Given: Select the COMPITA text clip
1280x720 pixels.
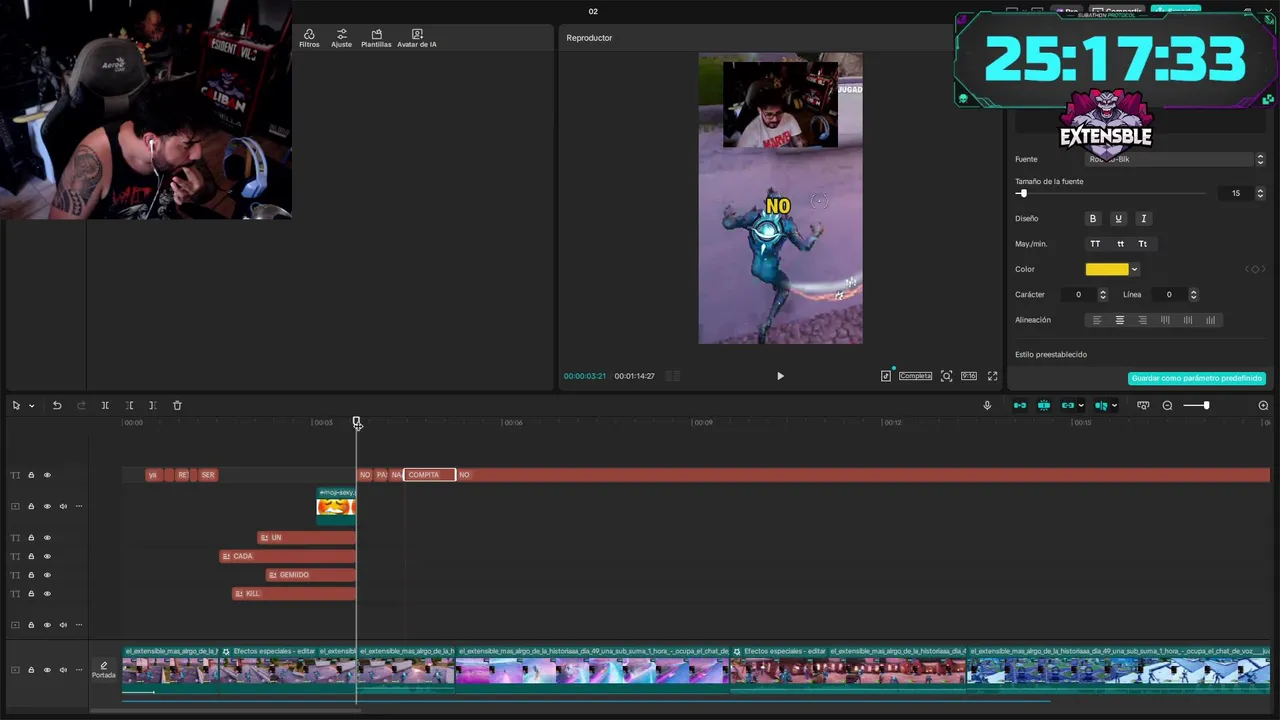Looking at the screenshot, I should (429, 475).
